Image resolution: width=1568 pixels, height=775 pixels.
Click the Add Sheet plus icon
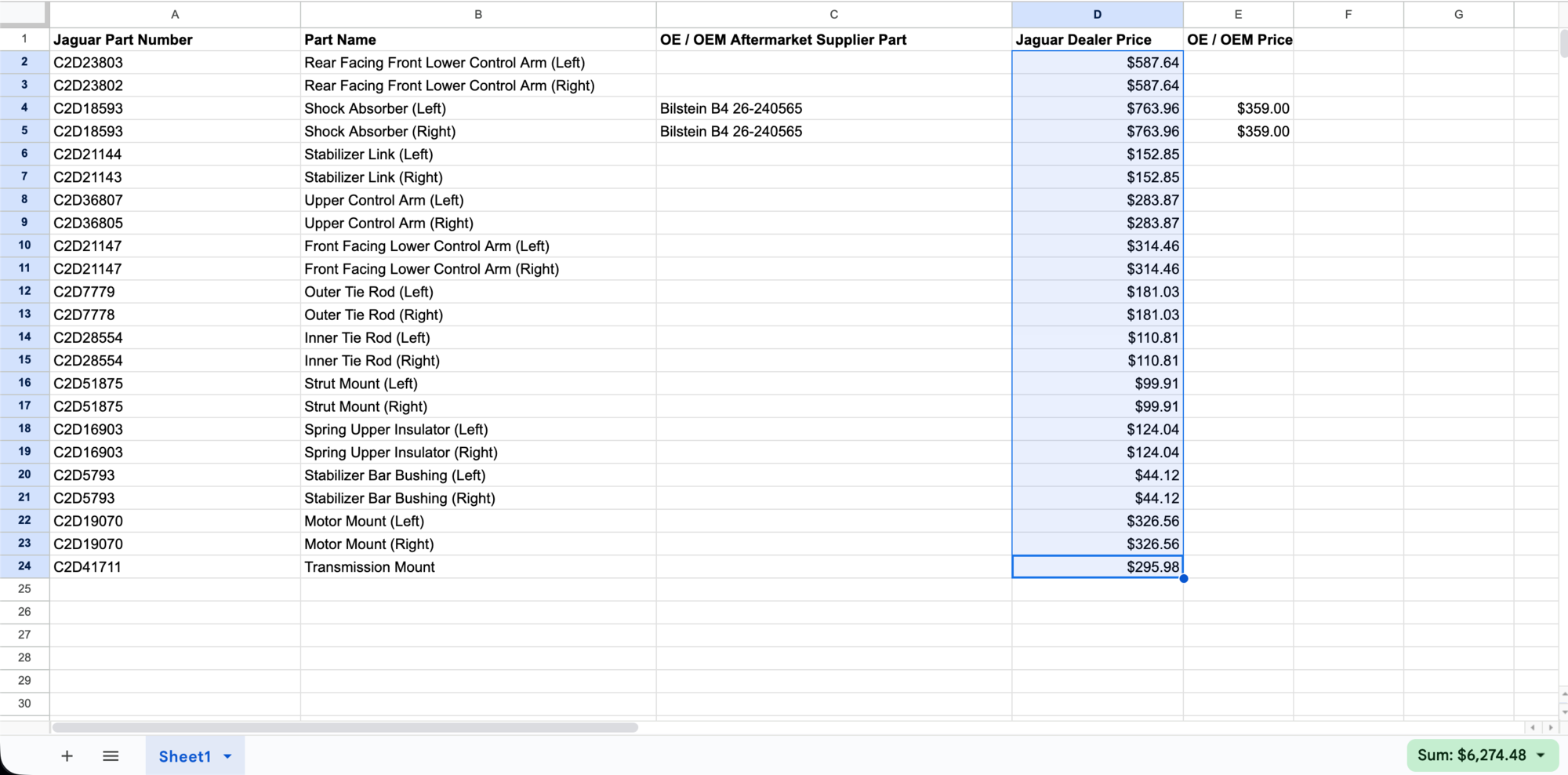(x=67, y=756)
